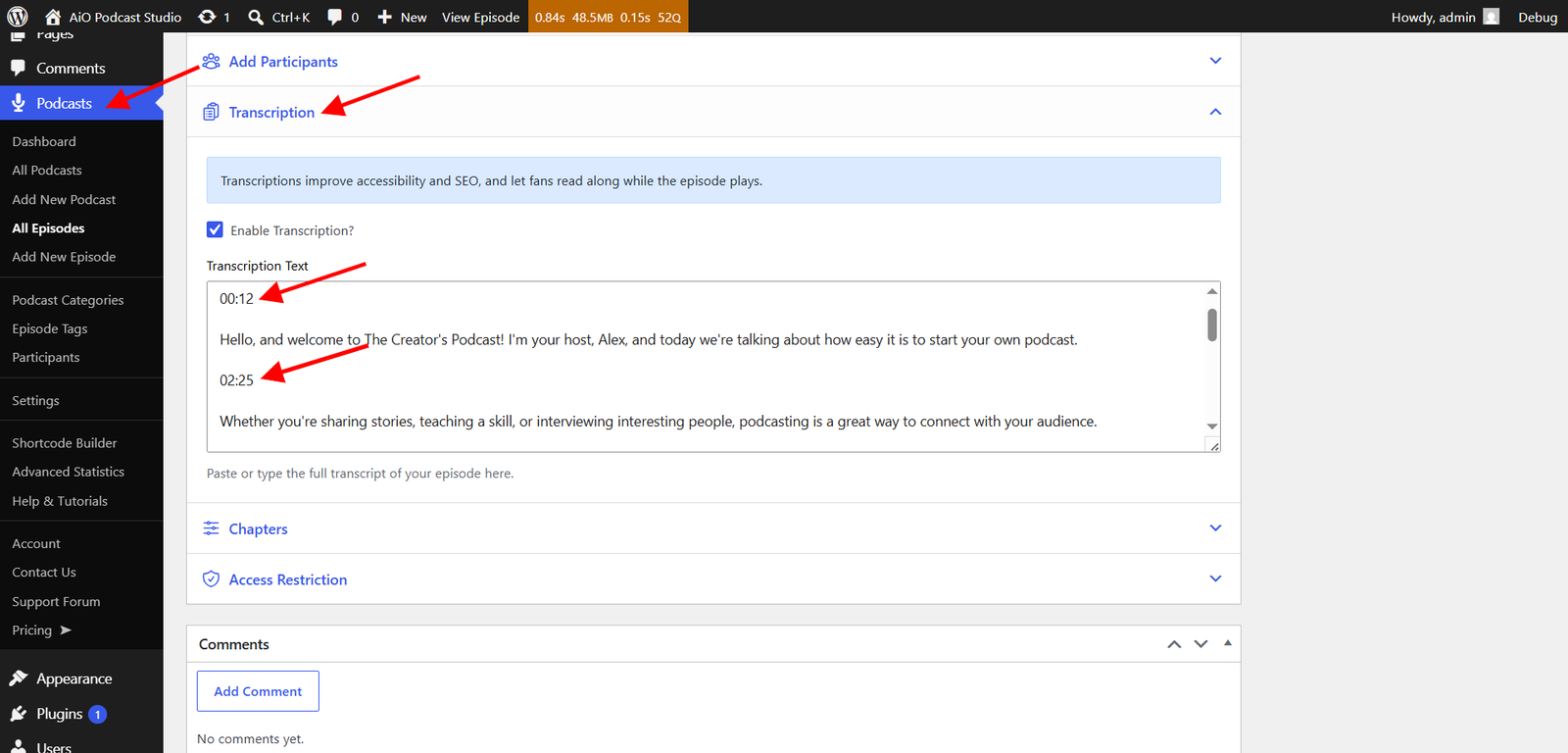Click the Pricing arrow icon
1568x753 pixels.
coord(66,629)
